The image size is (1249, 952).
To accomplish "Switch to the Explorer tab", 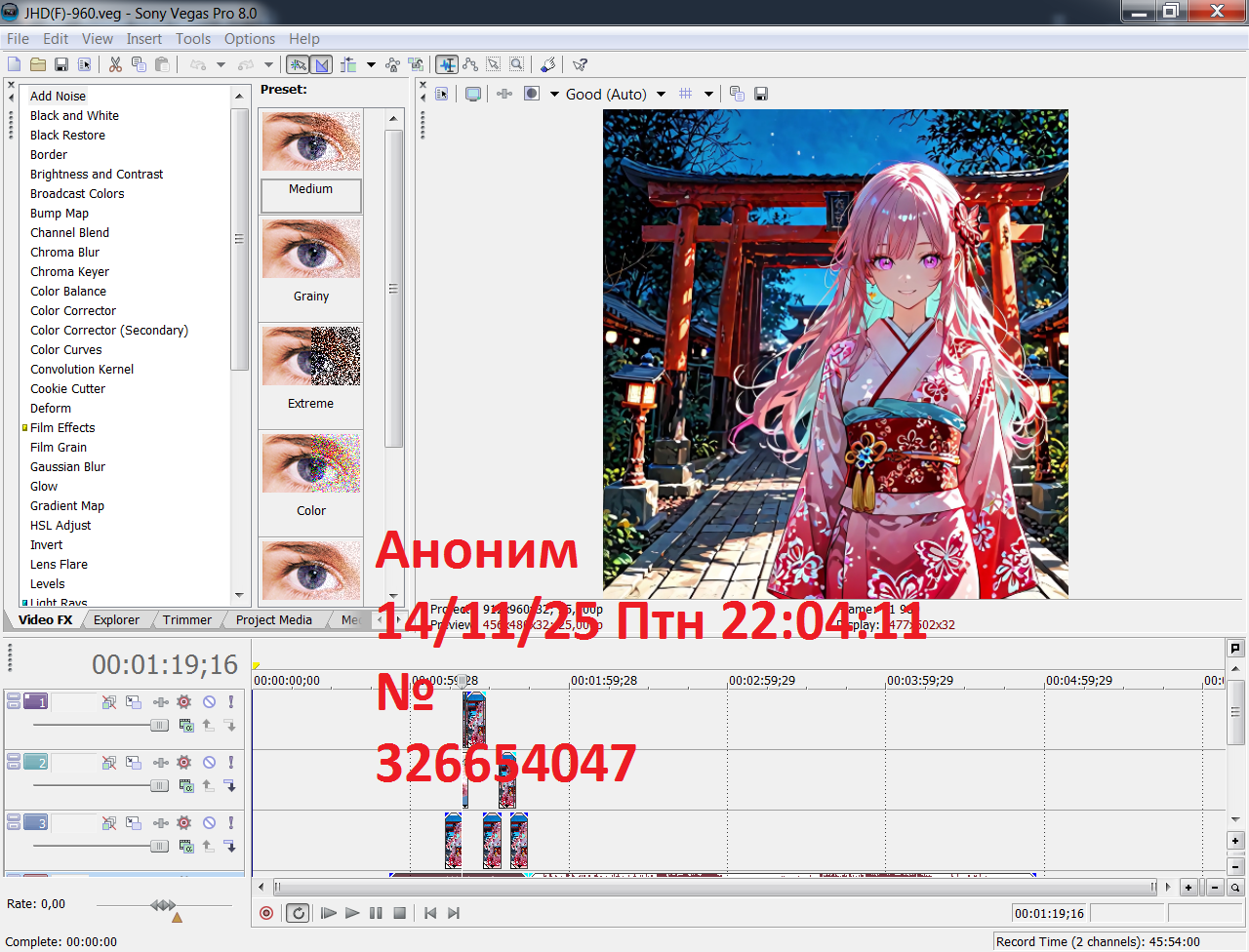I will tap(117, 619).
